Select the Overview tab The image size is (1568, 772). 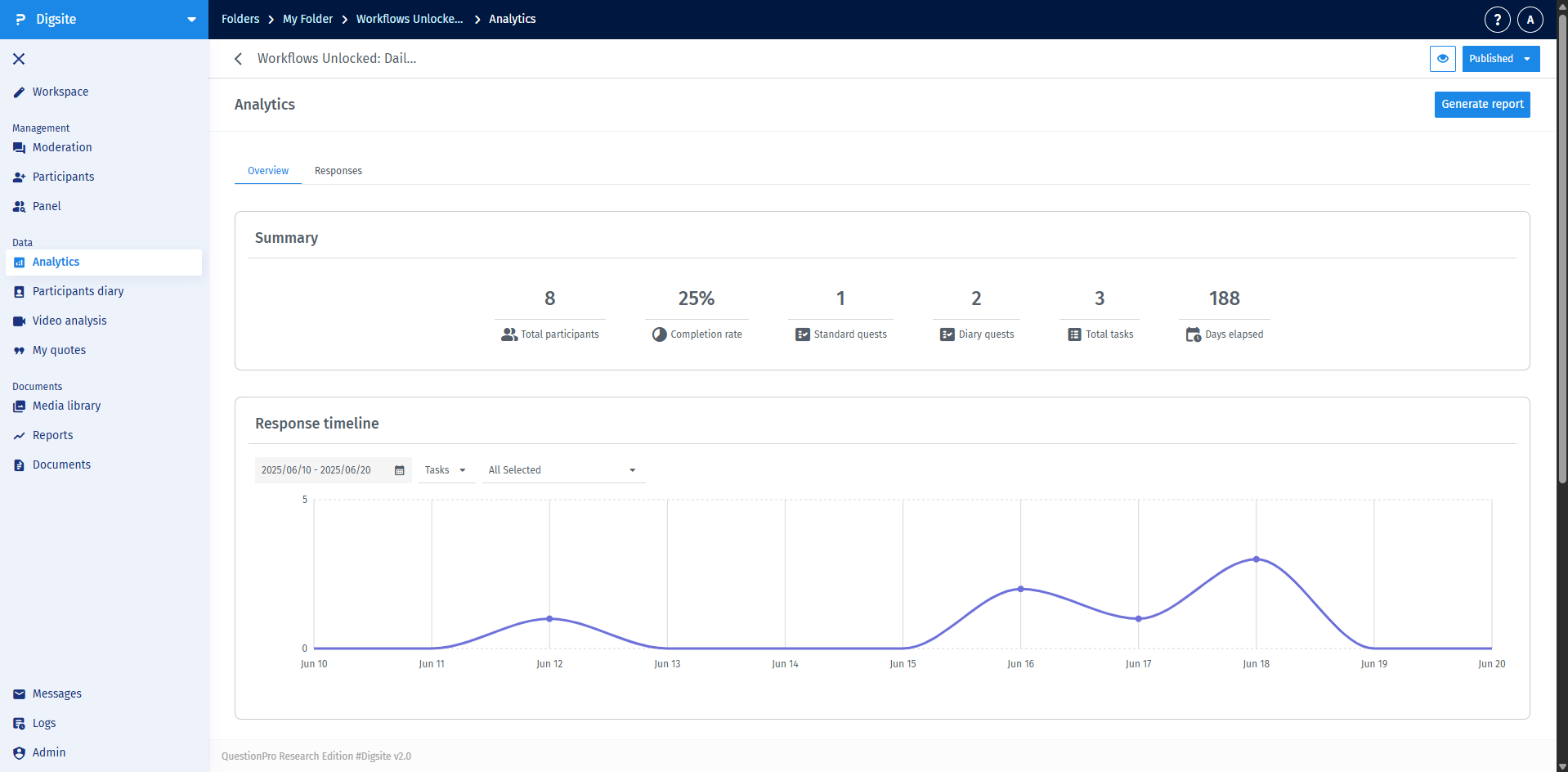click(268, 171)
